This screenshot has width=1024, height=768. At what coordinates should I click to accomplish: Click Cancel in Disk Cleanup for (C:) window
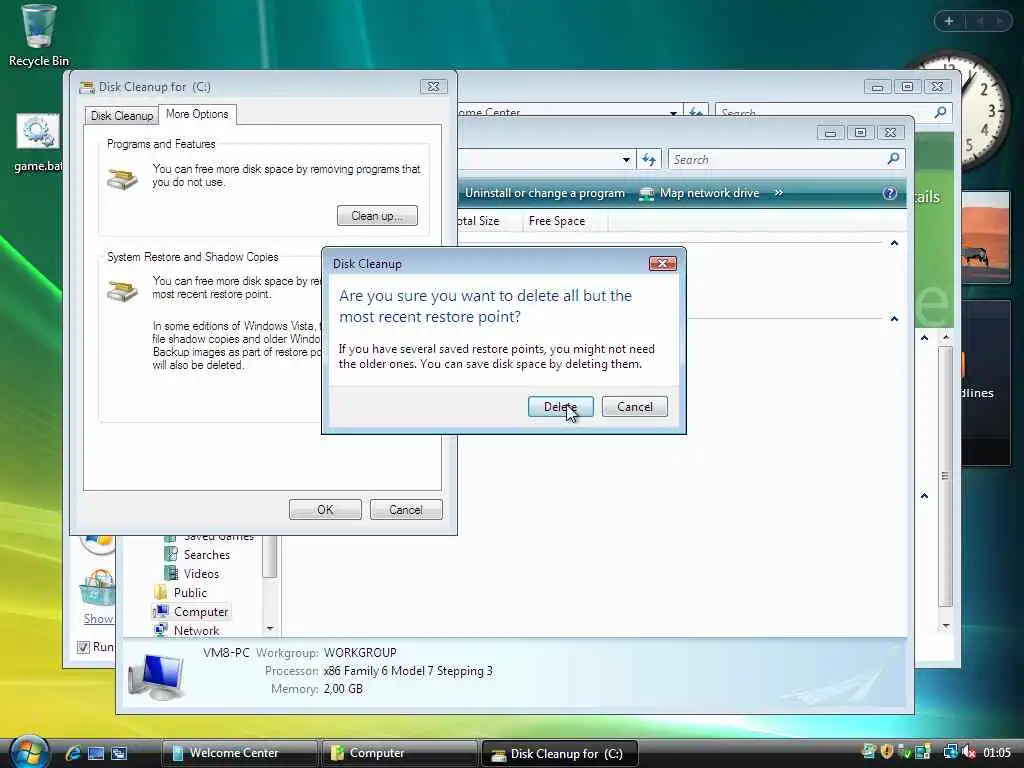tap(406, 509)
